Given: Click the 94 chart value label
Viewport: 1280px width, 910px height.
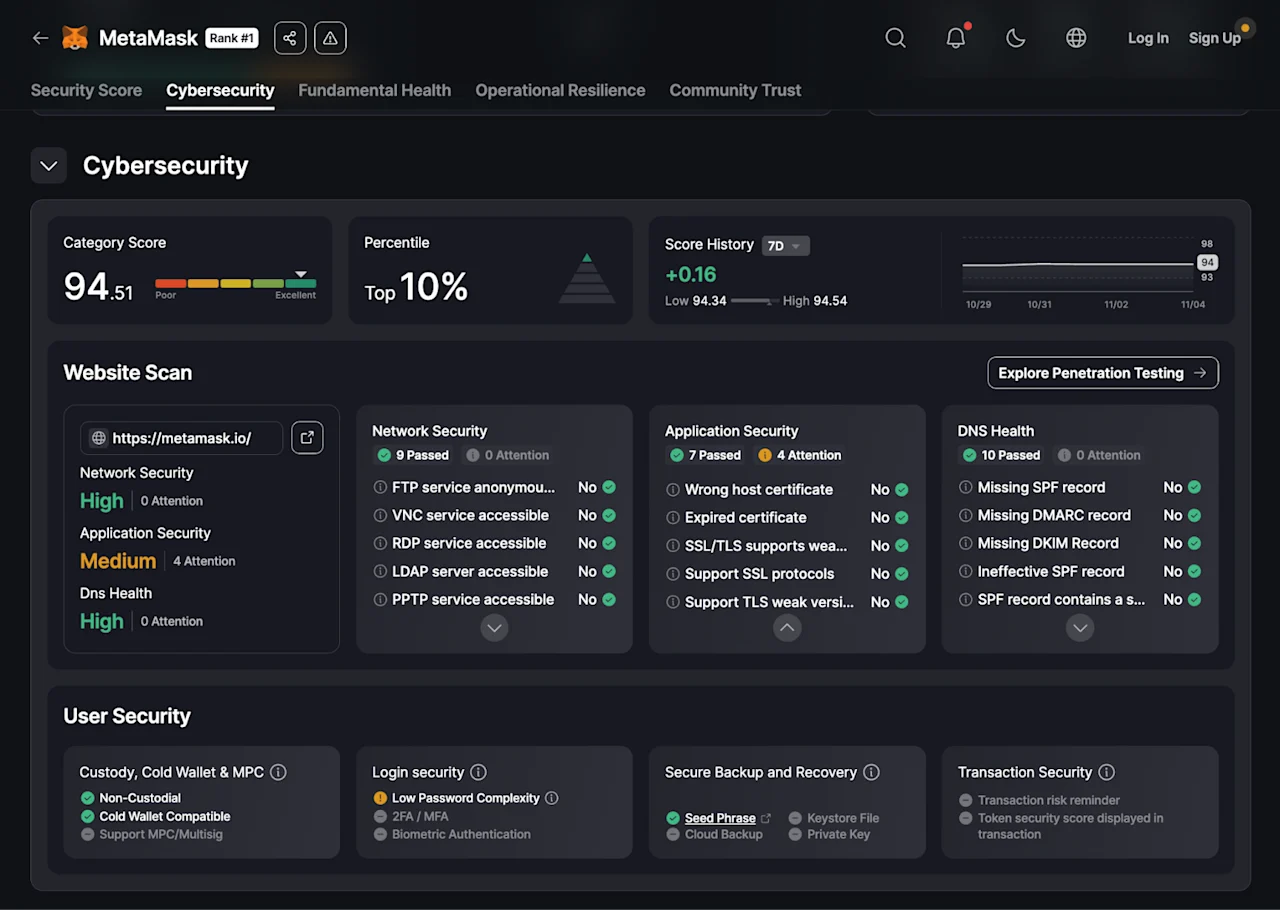Looking at the screenshot, I should (1208, 262).
